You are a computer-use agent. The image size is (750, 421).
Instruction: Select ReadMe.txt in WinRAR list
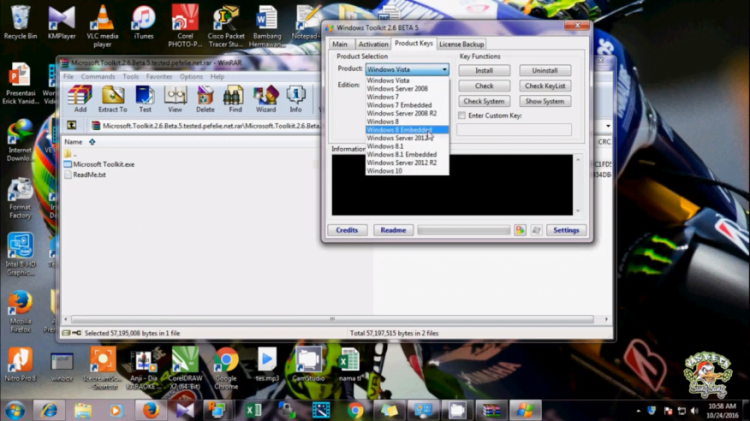[85, 175]
